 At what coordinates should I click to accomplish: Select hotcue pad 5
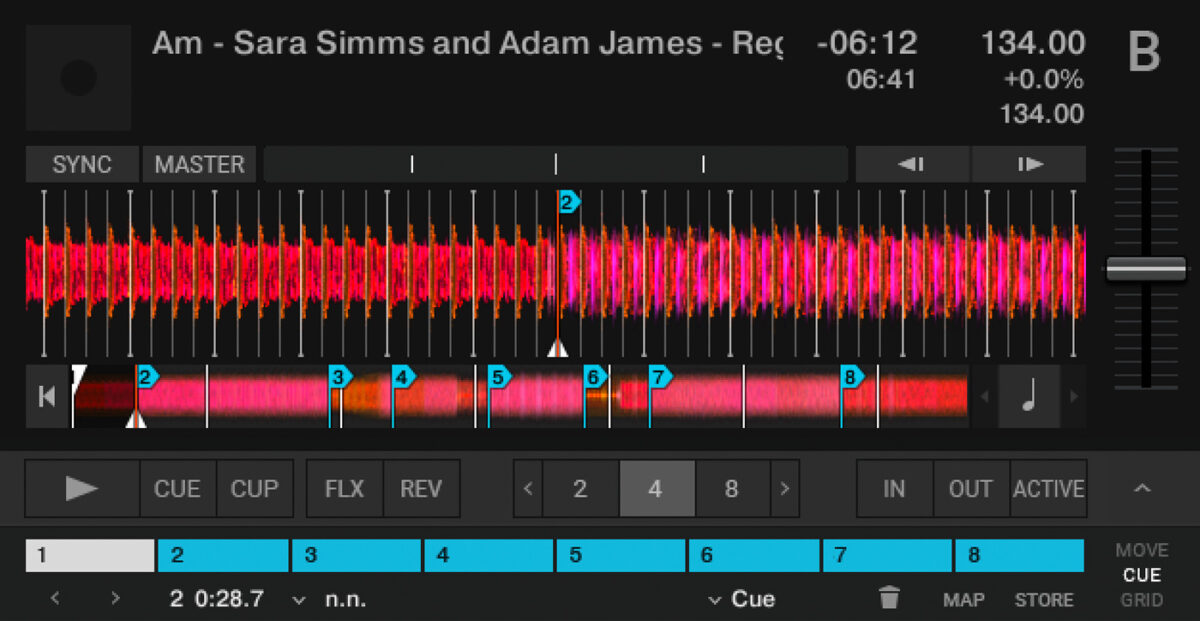pyautogui.click(x=621, y=555)
